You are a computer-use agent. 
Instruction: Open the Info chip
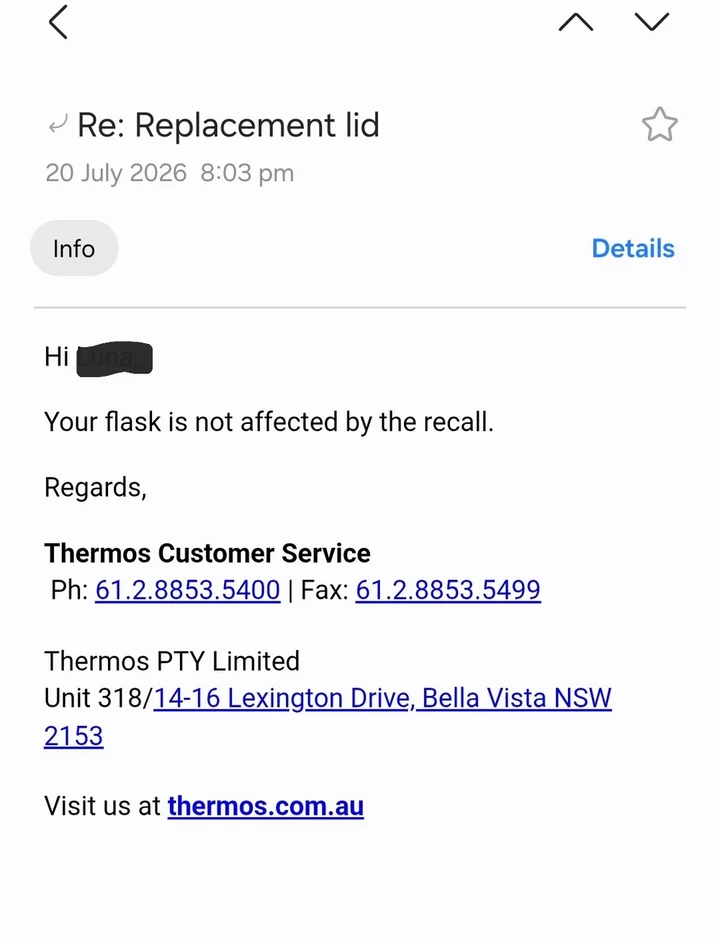74,248
